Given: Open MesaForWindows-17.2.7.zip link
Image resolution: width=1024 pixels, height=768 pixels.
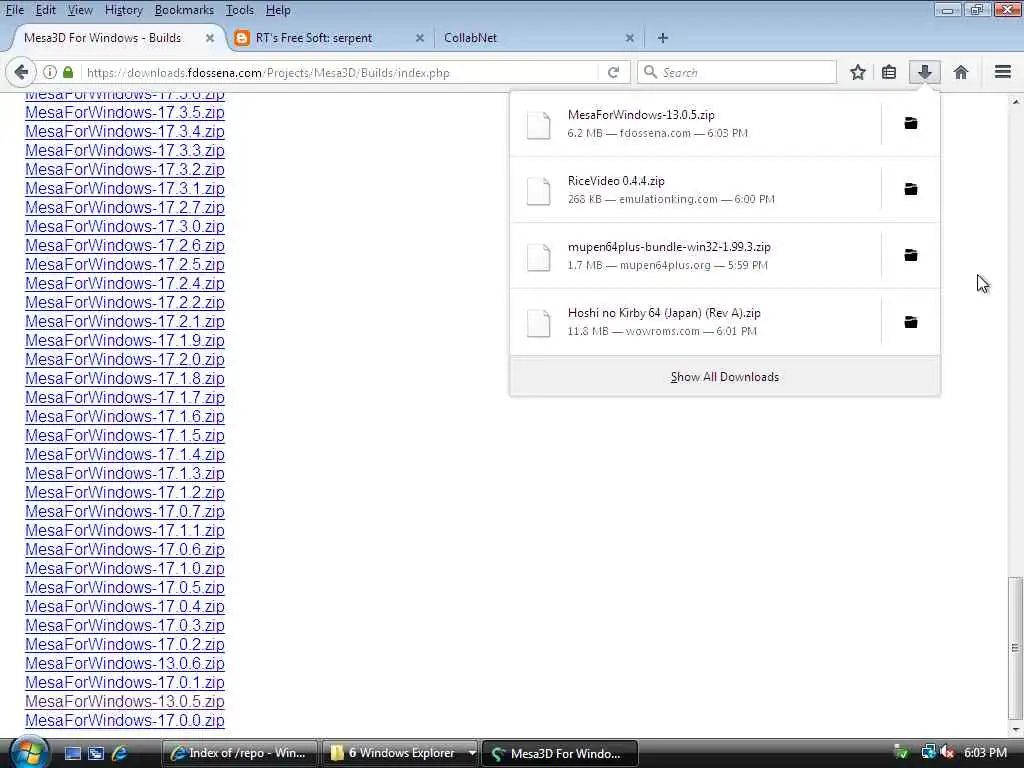Looking at the screenshot, I should pos(125,207).
